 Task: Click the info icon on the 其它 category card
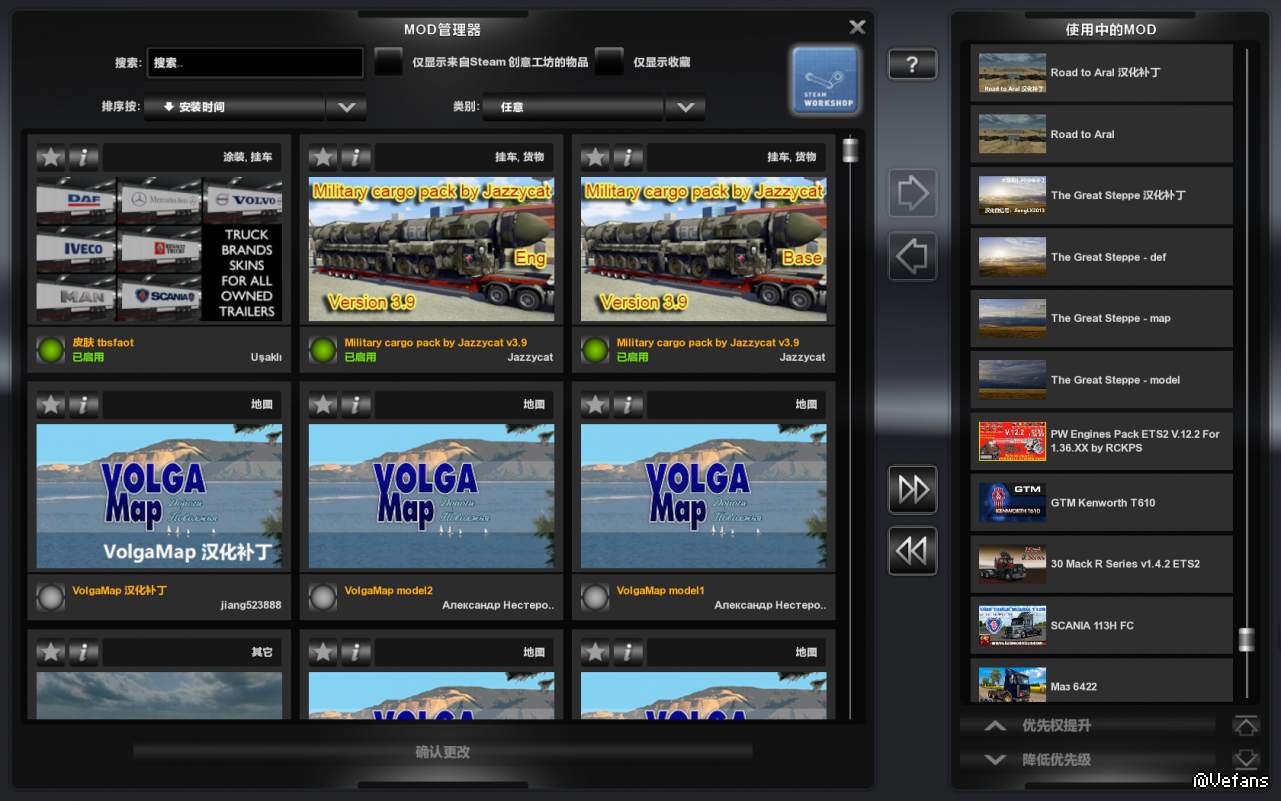[x=83, y=652]
